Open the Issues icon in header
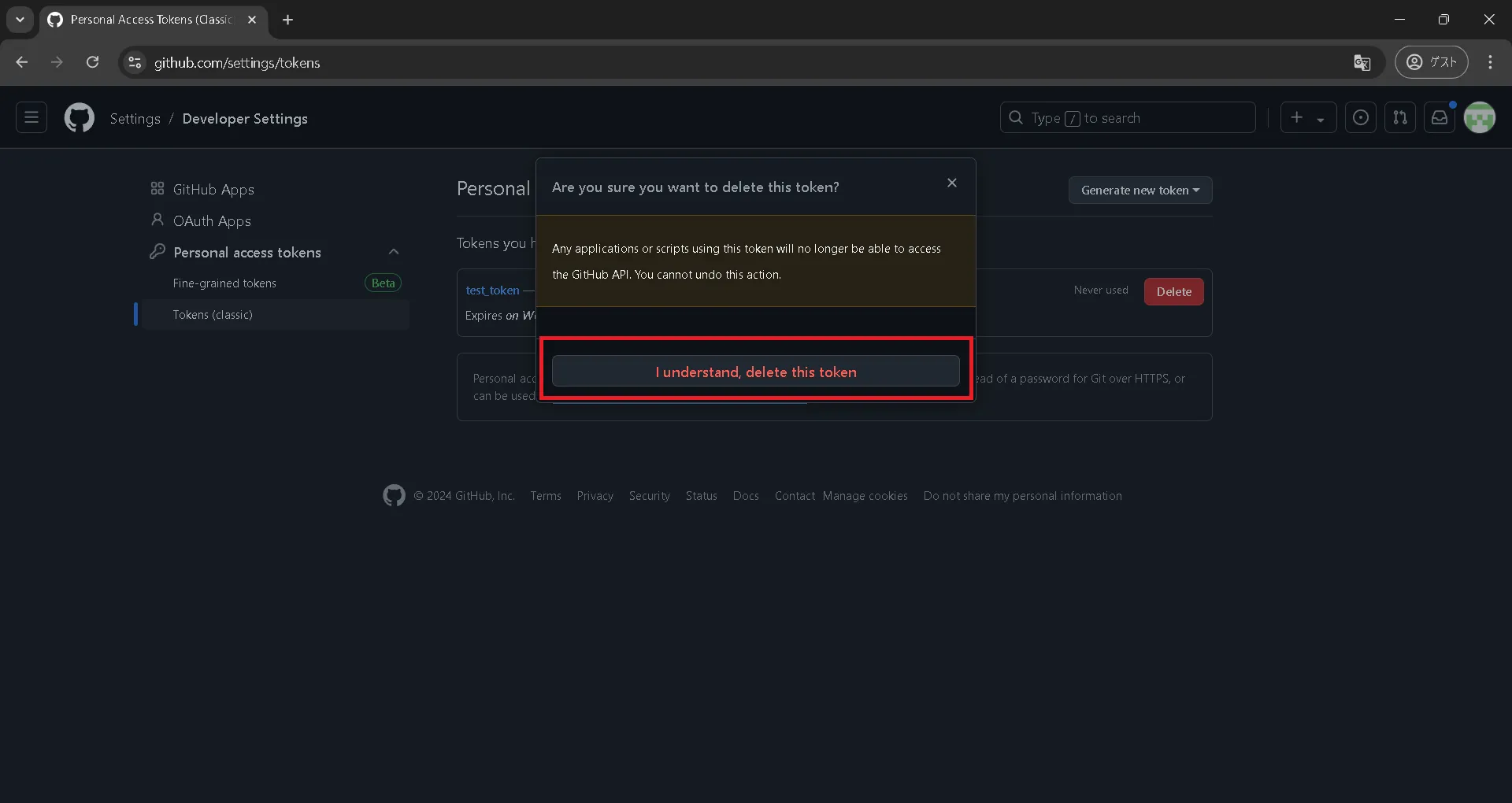This screenshot has width=1512, height=803. (x=1360, y=117)
